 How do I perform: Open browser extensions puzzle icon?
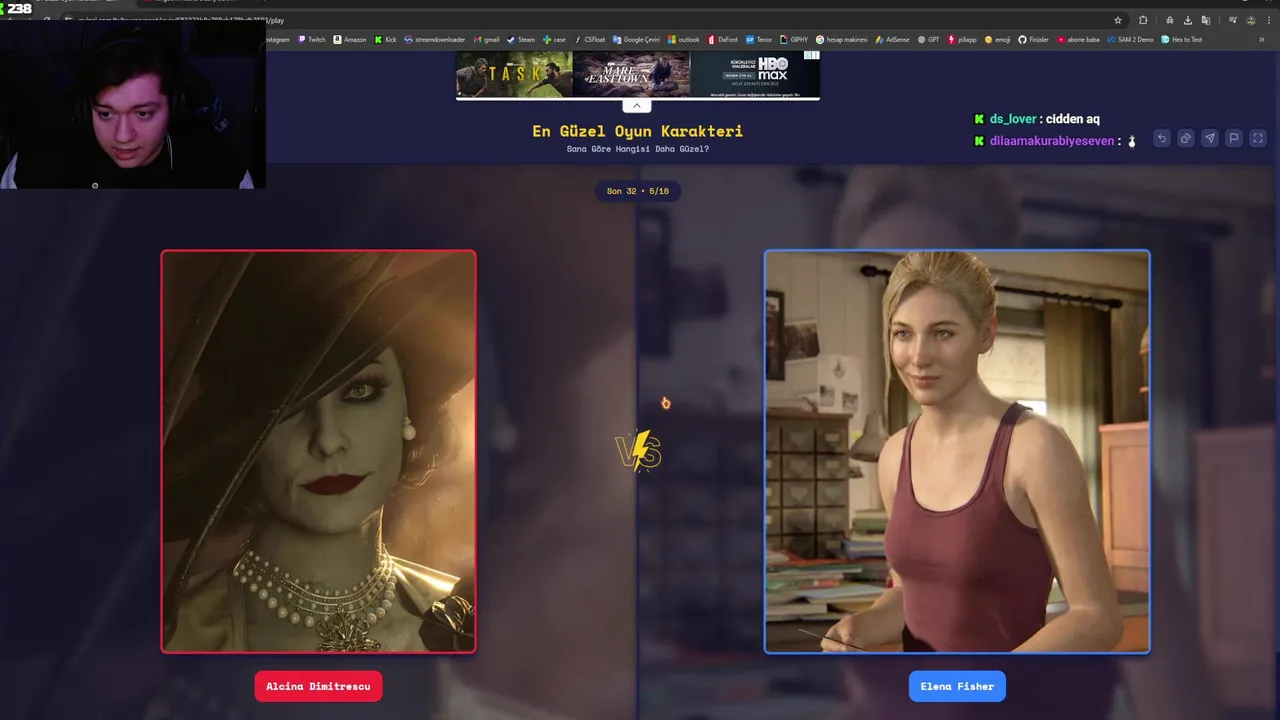click(1143, 20)
